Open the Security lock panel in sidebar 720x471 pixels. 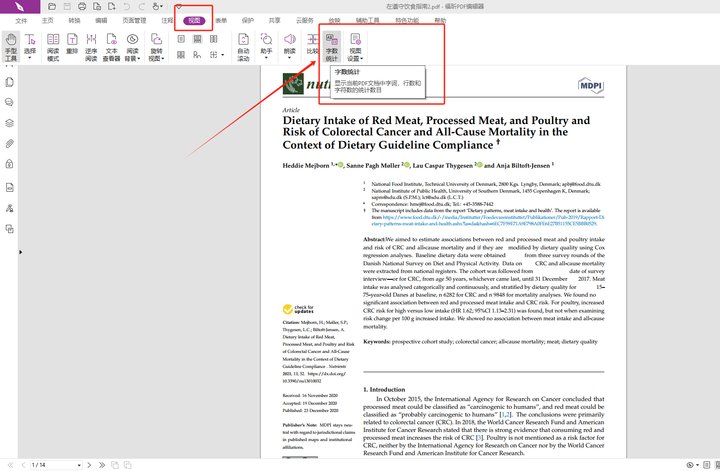(10, 165)
